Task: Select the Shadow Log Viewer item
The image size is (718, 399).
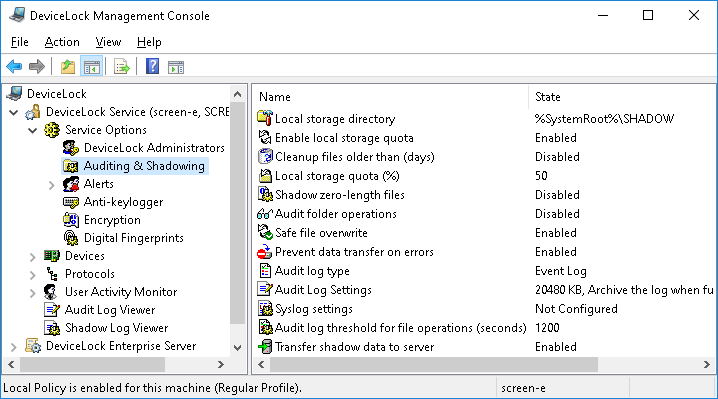Action: tap(116, 328)
